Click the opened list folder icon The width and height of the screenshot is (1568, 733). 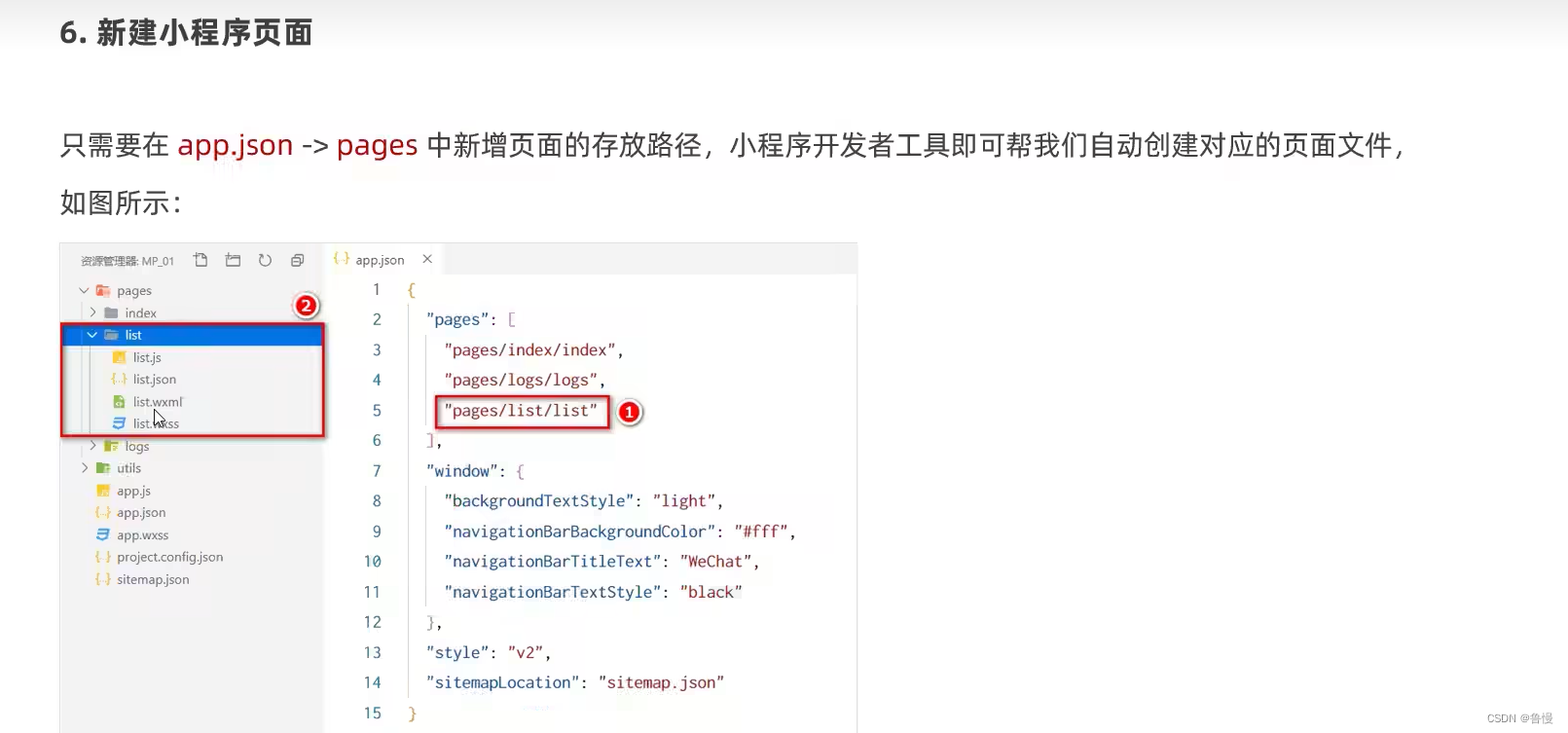(x=111, y=335)
